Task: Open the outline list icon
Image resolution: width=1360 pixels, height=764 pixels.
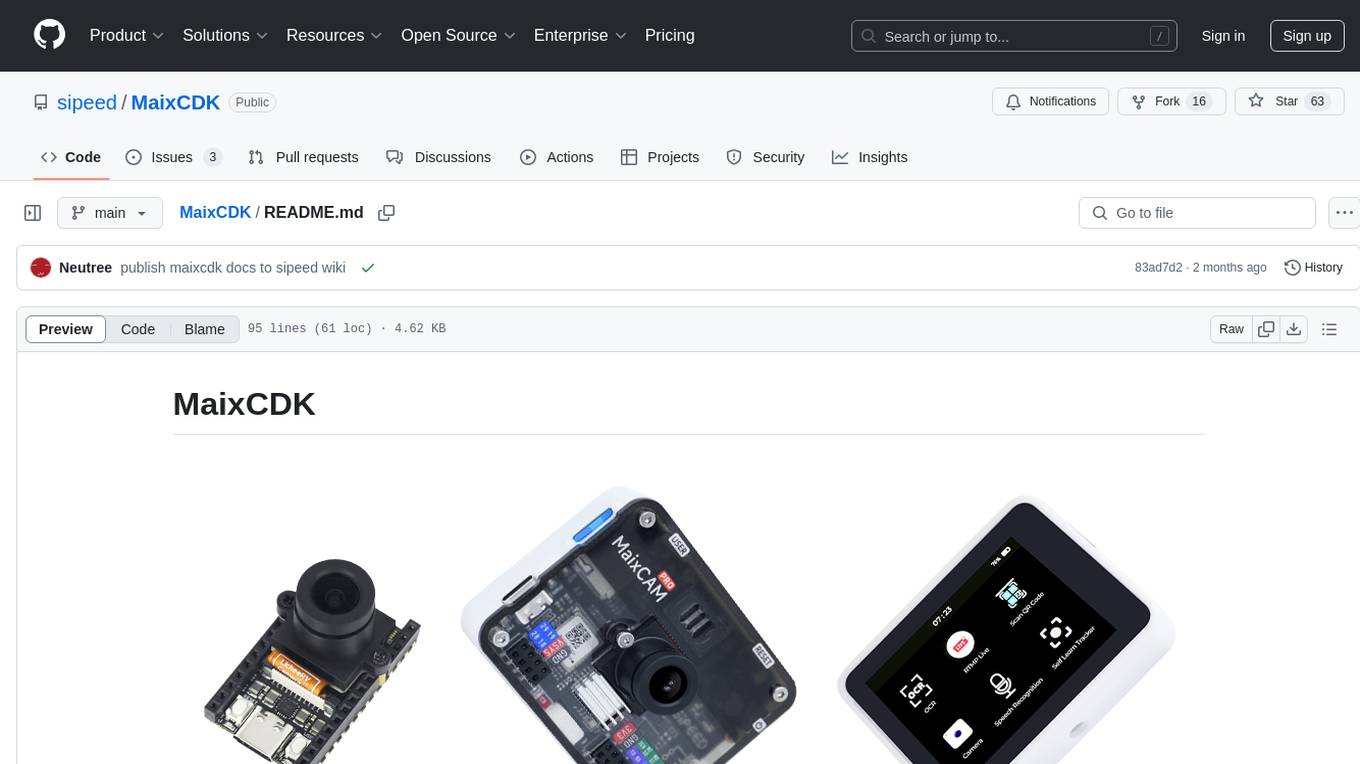Action: coord(1329,329)
